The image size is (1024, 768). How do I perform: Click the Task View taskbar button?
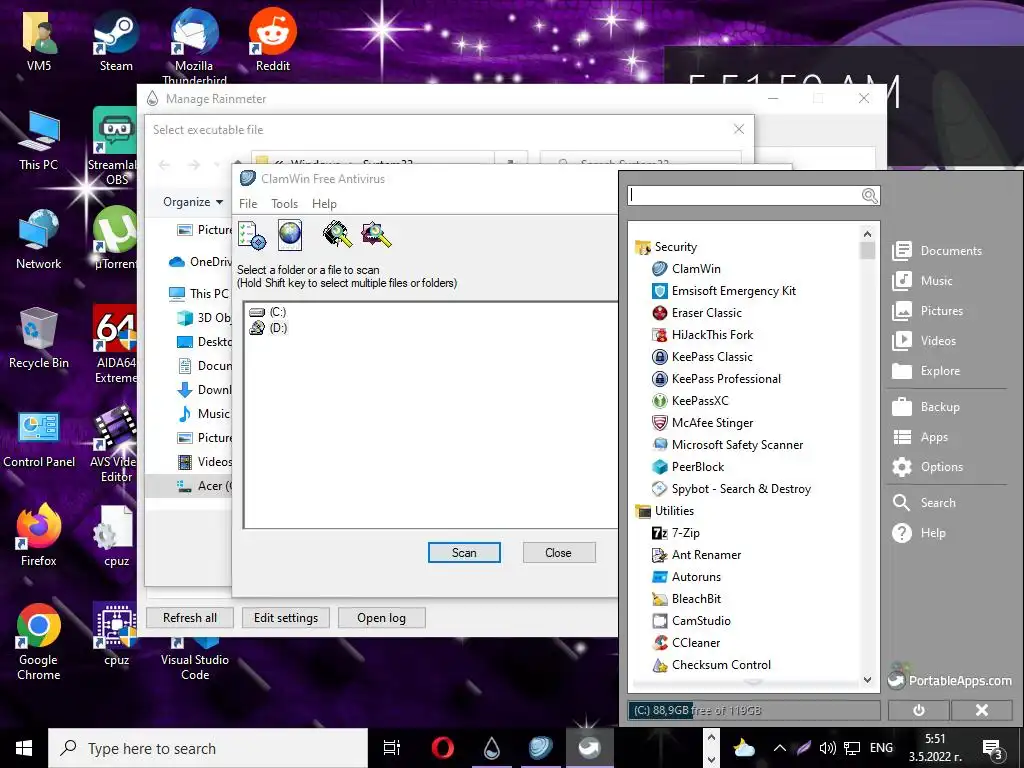[391, 748]
